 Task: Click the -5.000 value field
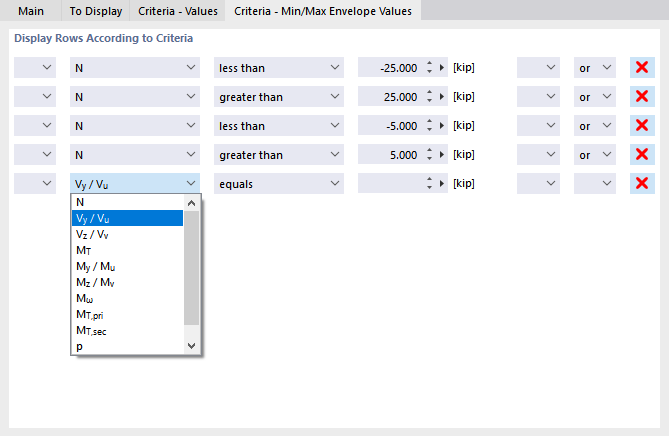click(x=390, y=125)
